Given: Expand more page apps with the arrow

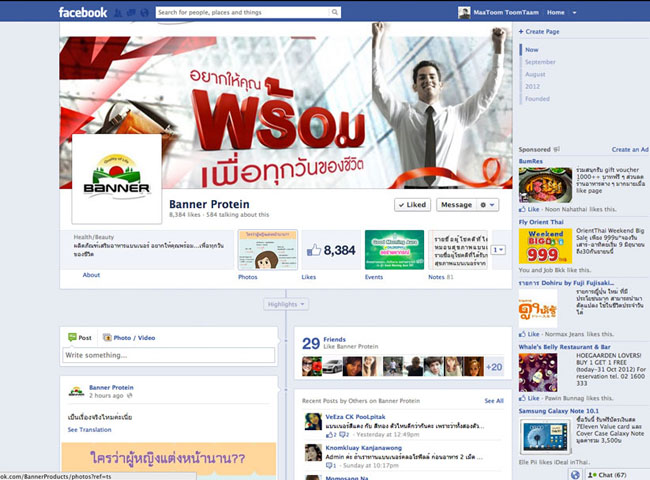Looking at the screenshot, I should [499, 250].
